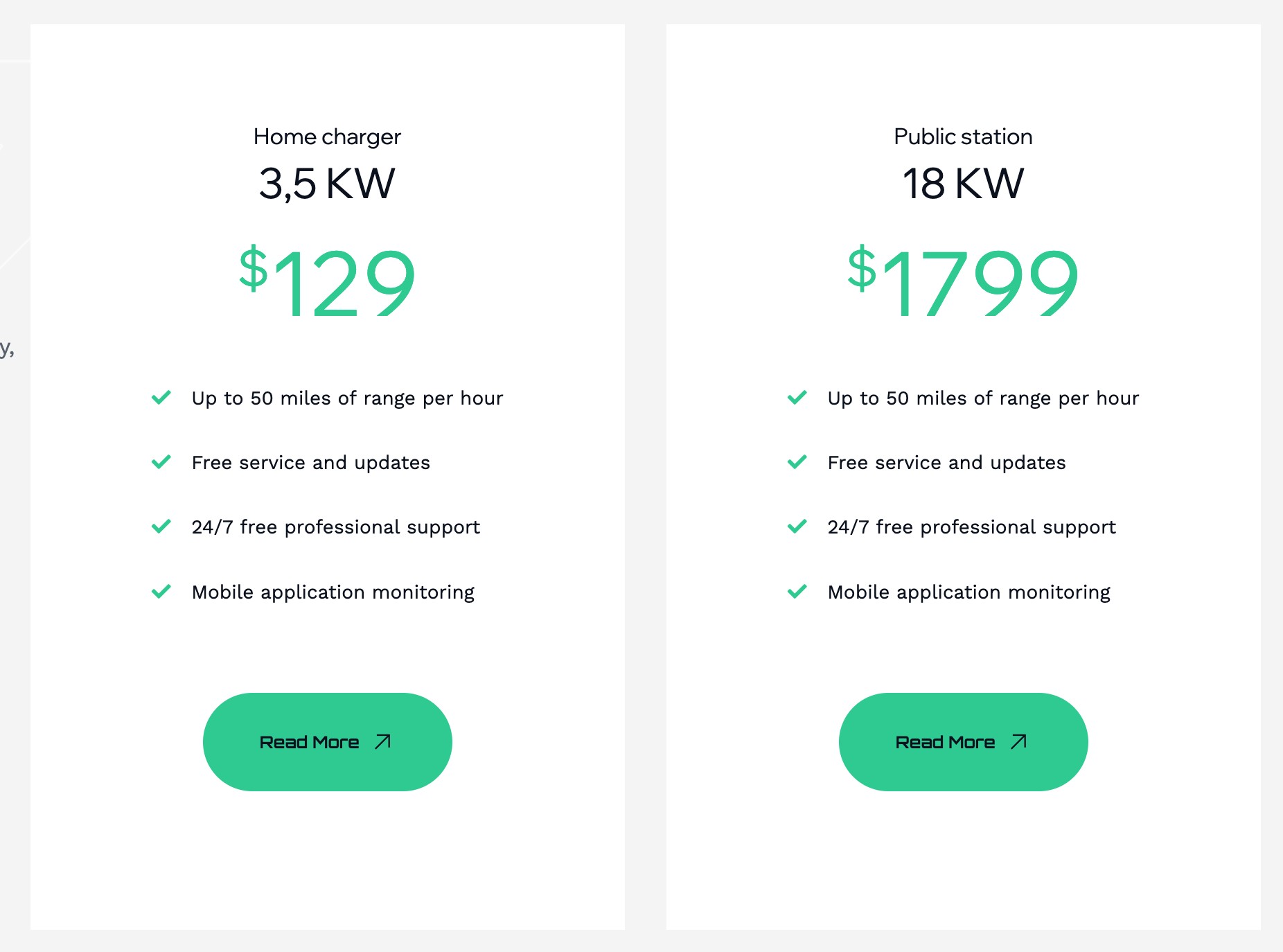Click the arrow icon in Public station Read More

[1019, 742]
